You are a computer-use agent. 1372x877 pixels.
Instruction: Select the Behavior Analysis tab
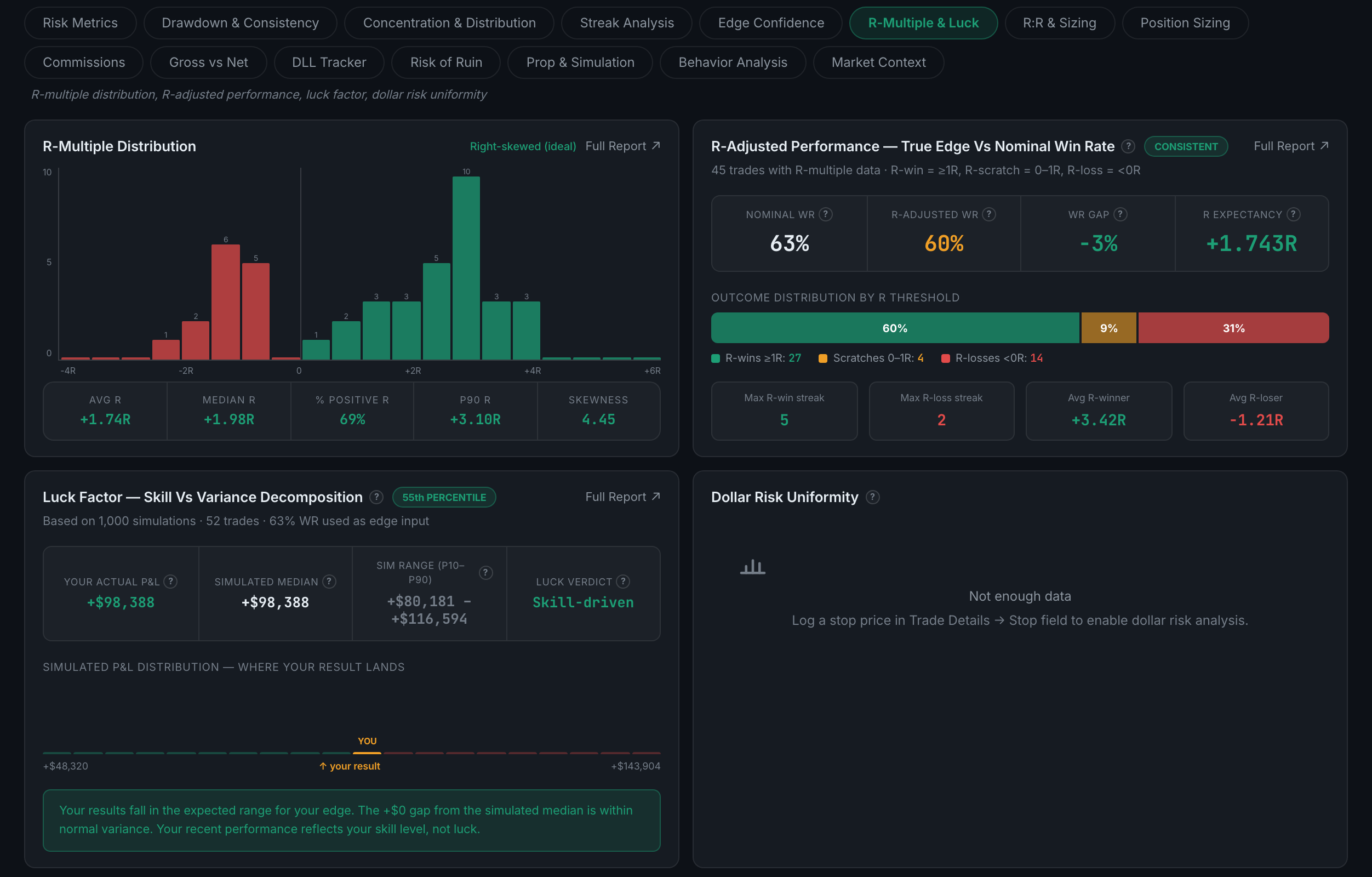[x=732, y=62]
